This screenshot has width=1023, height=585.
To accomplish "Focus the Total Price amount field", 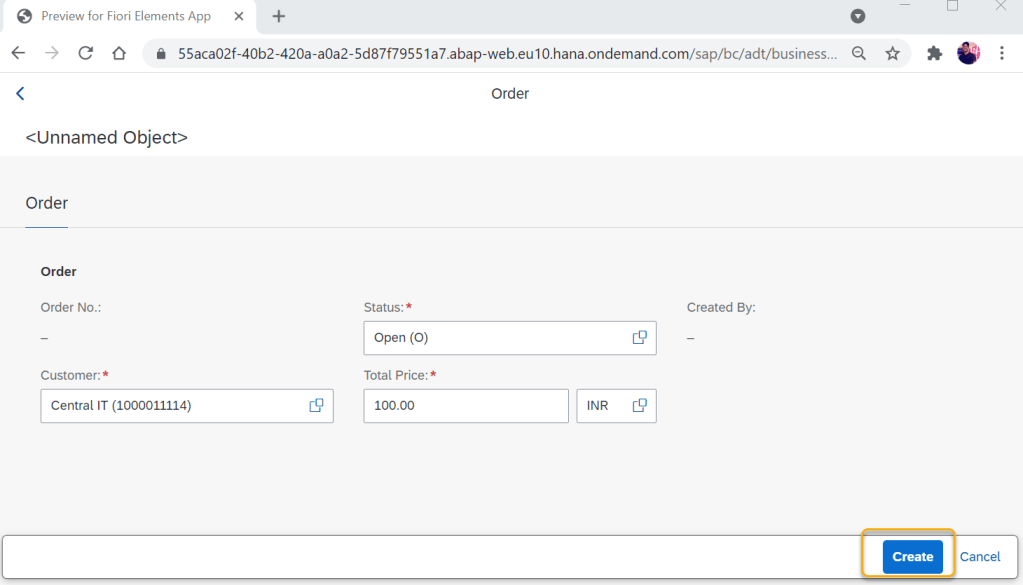I will coord(466,406).
